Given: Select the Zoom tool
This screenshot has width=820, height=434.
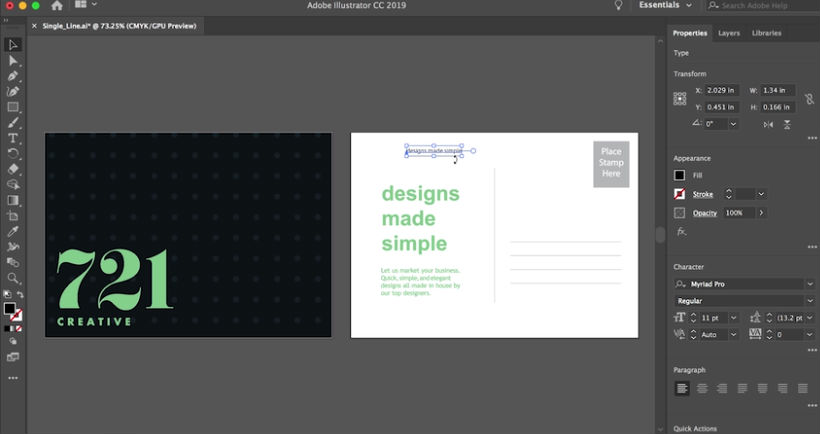Looking at the screenshot, I should [13, 278].
